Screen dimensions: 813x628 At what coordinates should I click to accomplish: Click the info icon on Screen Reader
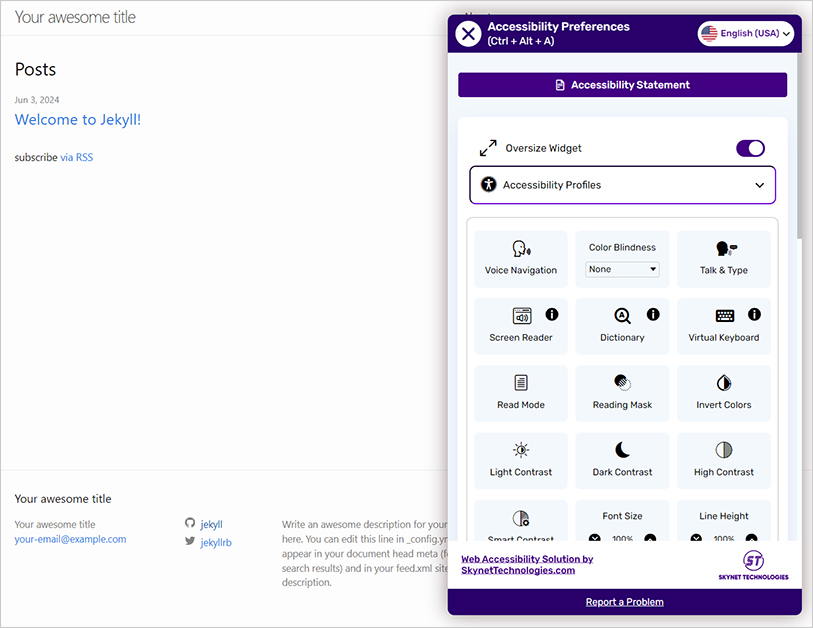click(552, 314)
